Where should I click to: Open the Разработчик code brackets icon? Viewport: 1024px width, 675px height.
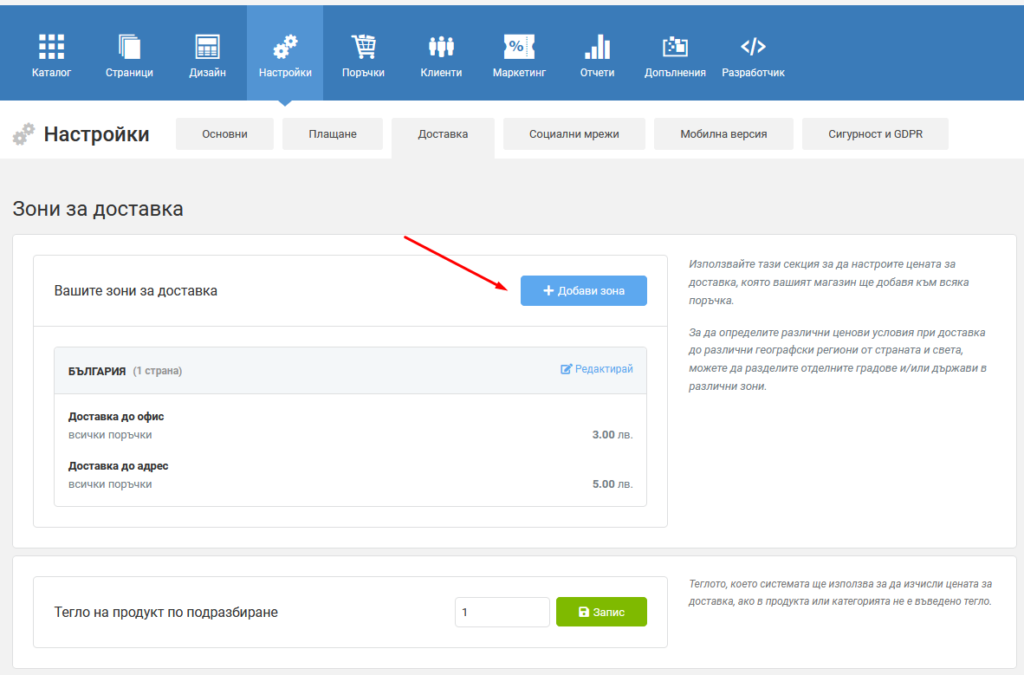(753, 47)
